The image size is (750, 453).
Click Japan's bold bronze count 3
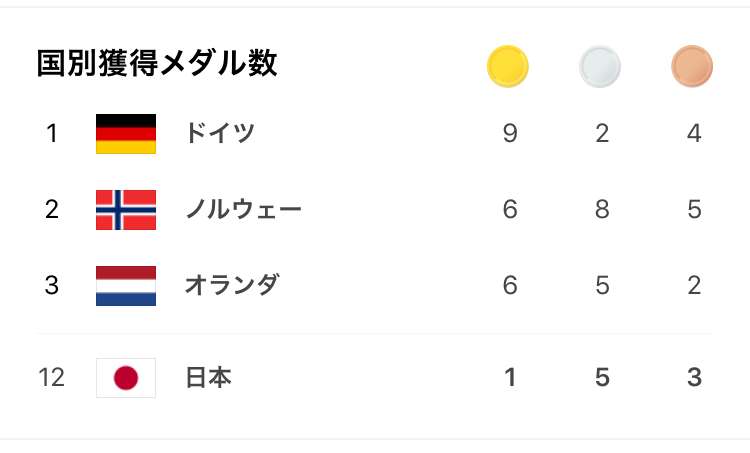(x=695, y=377)
